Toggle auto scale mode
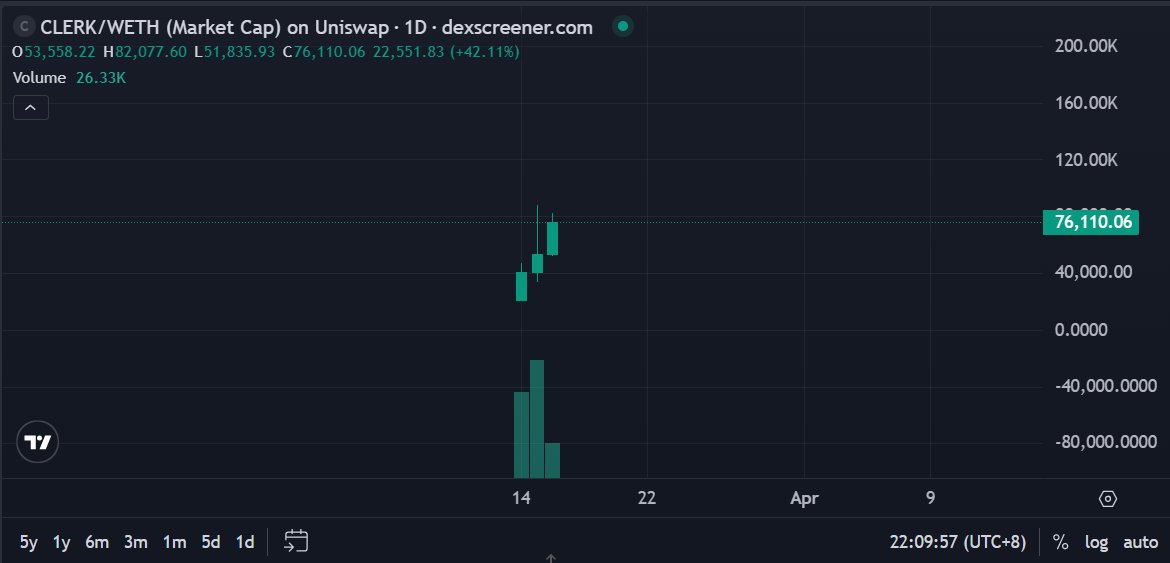Image resolution: width=1170 pixels, height=563 pixels. pos(1141,542)
